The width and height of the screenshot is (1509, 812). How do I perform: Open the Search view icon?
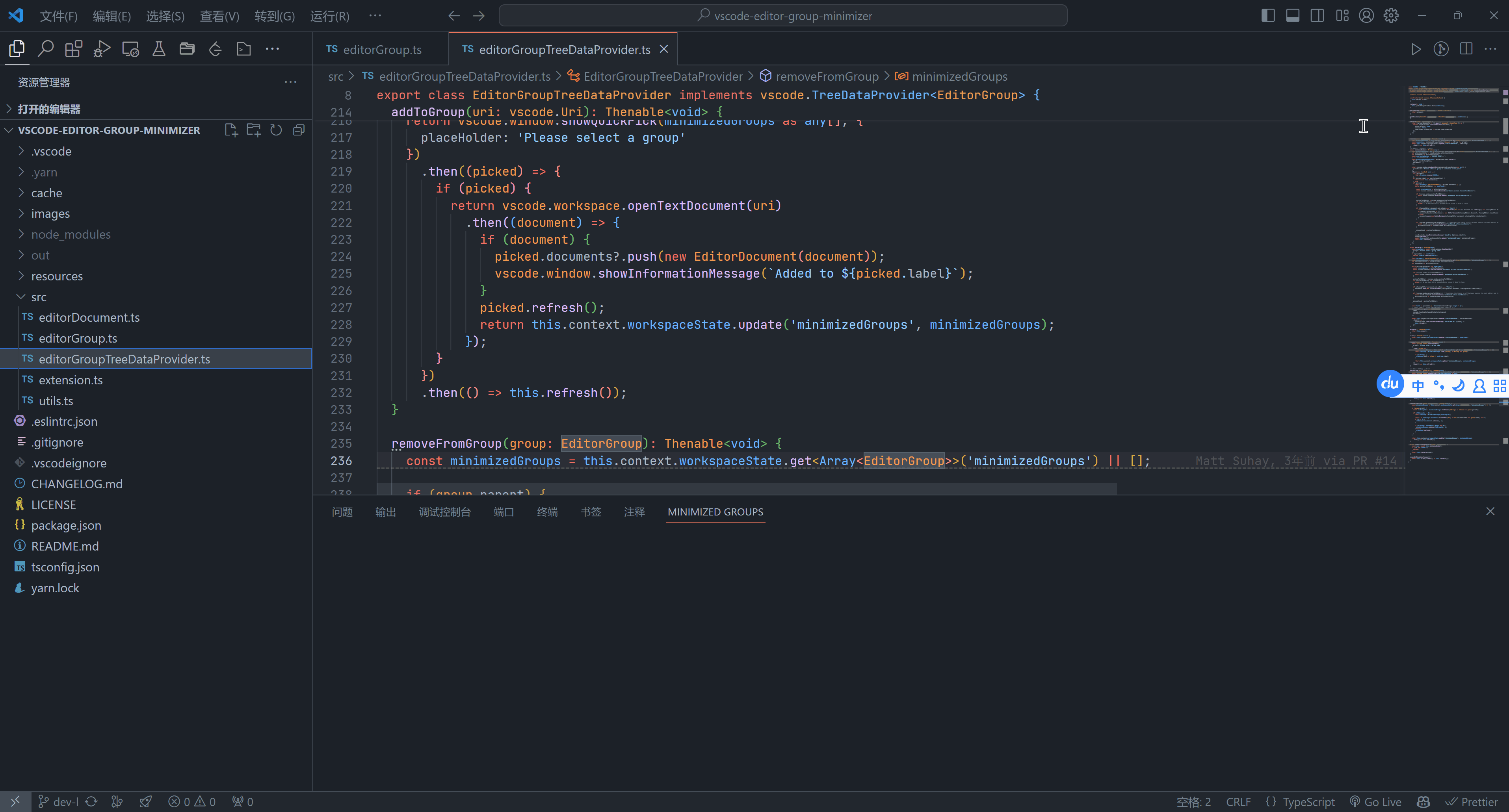pos(45,48)
